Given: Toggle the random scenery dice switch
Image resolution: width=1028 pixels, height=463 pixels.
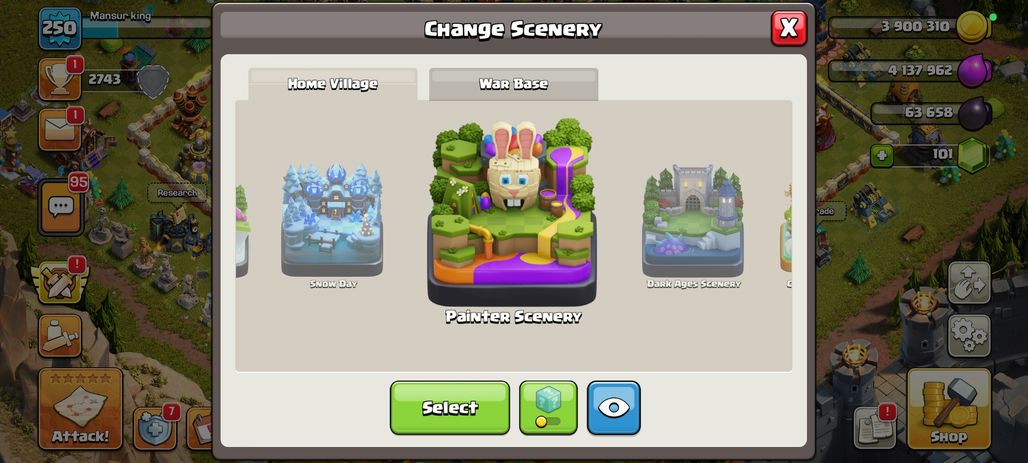Looking at the screenshot, I should pyautogui.click(x=548, y=407).
